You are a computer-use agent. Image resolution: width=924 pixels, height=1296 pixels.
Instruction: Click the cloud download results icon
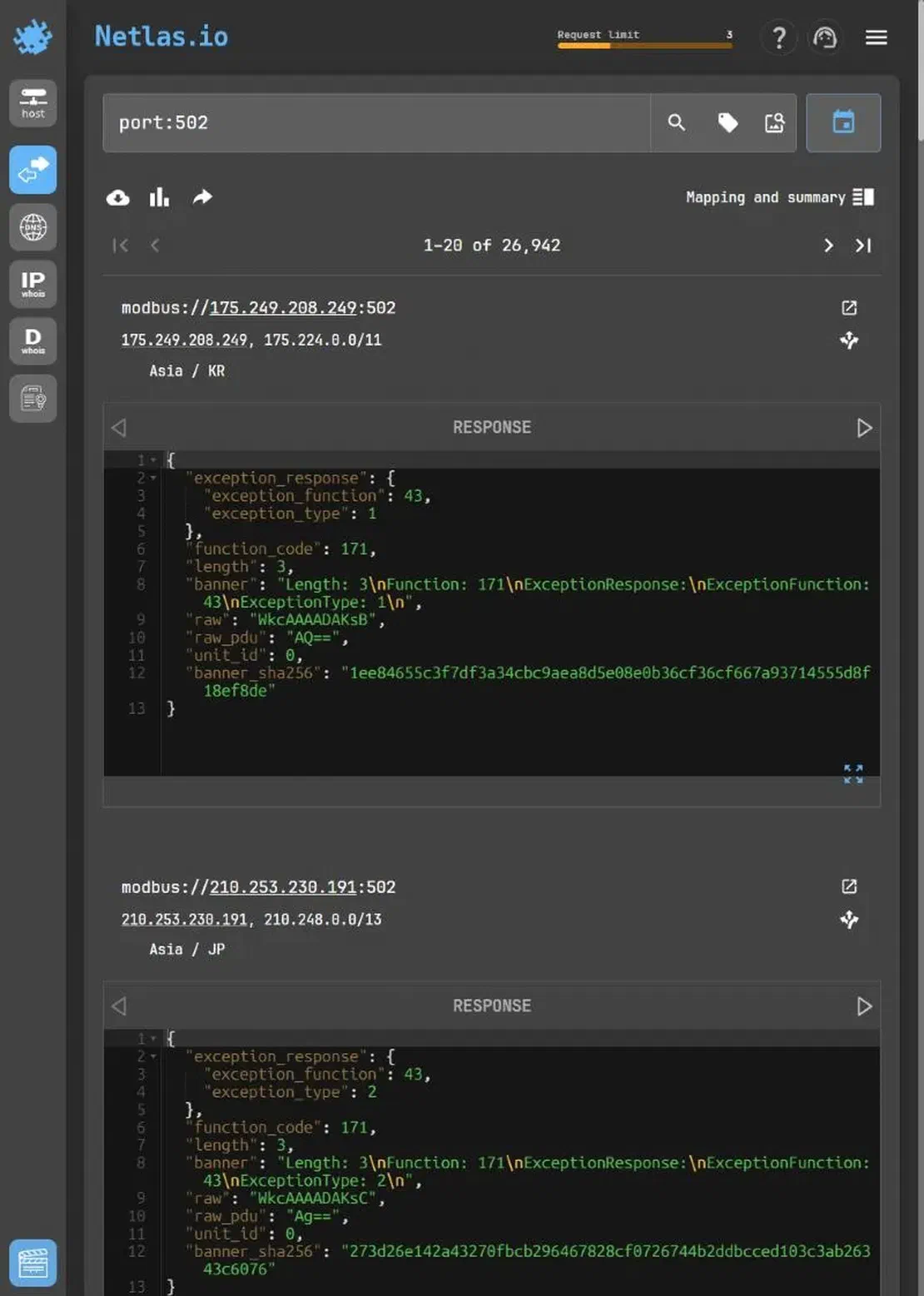coord(118,197)
